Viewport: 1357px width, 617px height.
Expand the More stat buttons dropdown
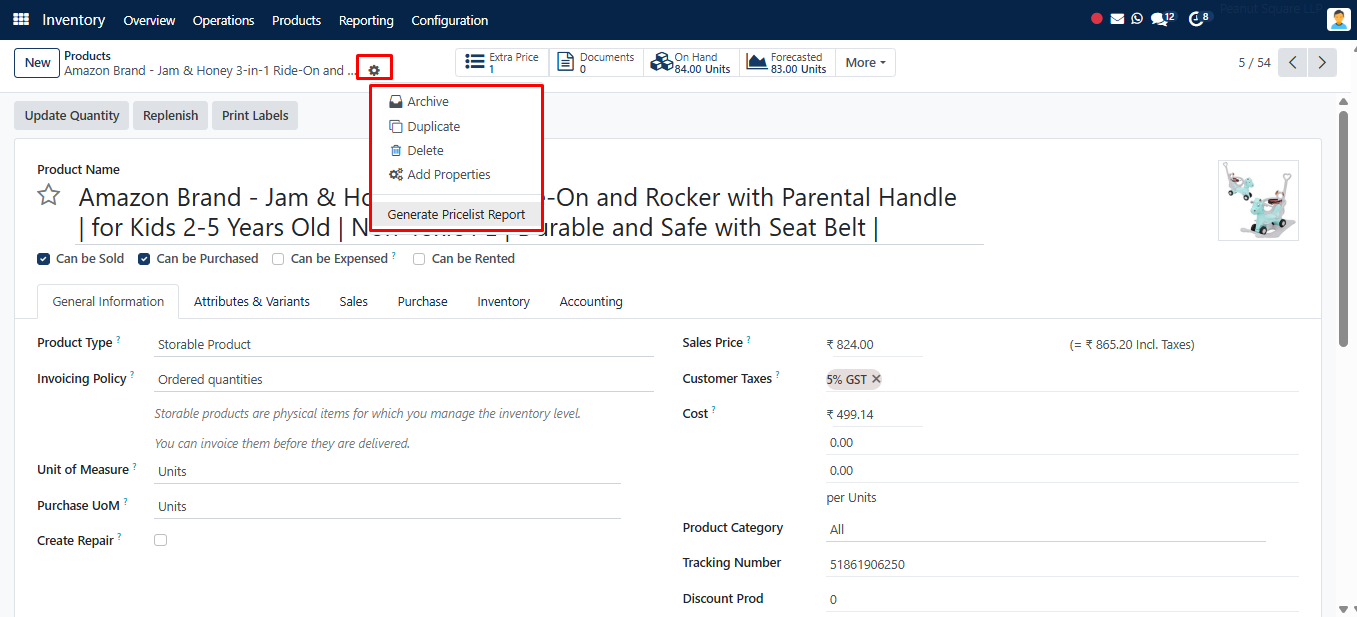(865, 63)
